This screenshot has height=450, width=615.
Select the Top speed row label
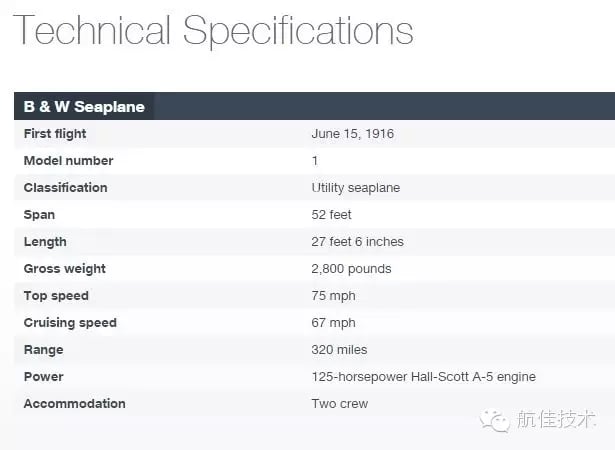56,296
